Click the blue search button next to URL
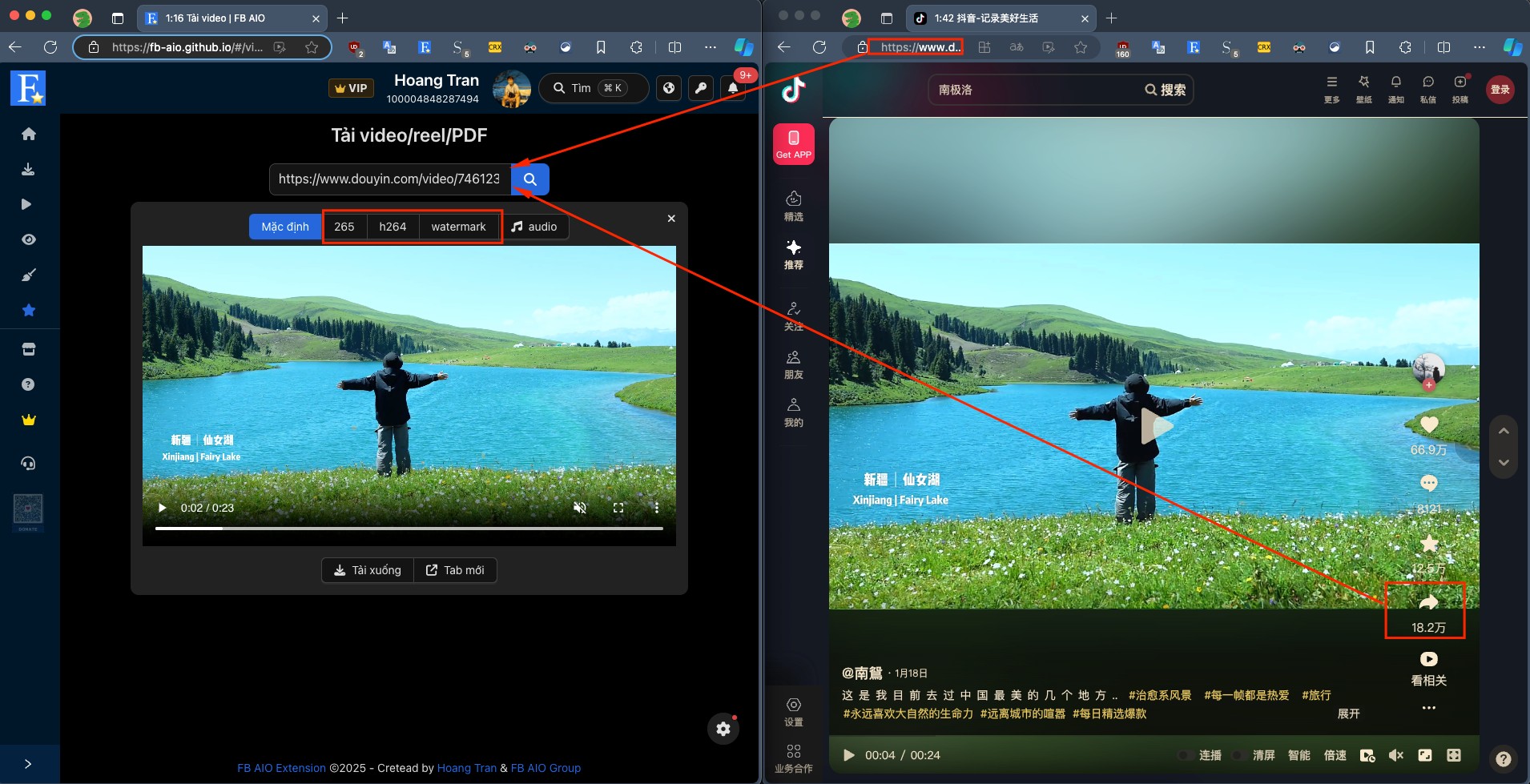The height and width of the screenshot is (784, 1530). [530, 179]
